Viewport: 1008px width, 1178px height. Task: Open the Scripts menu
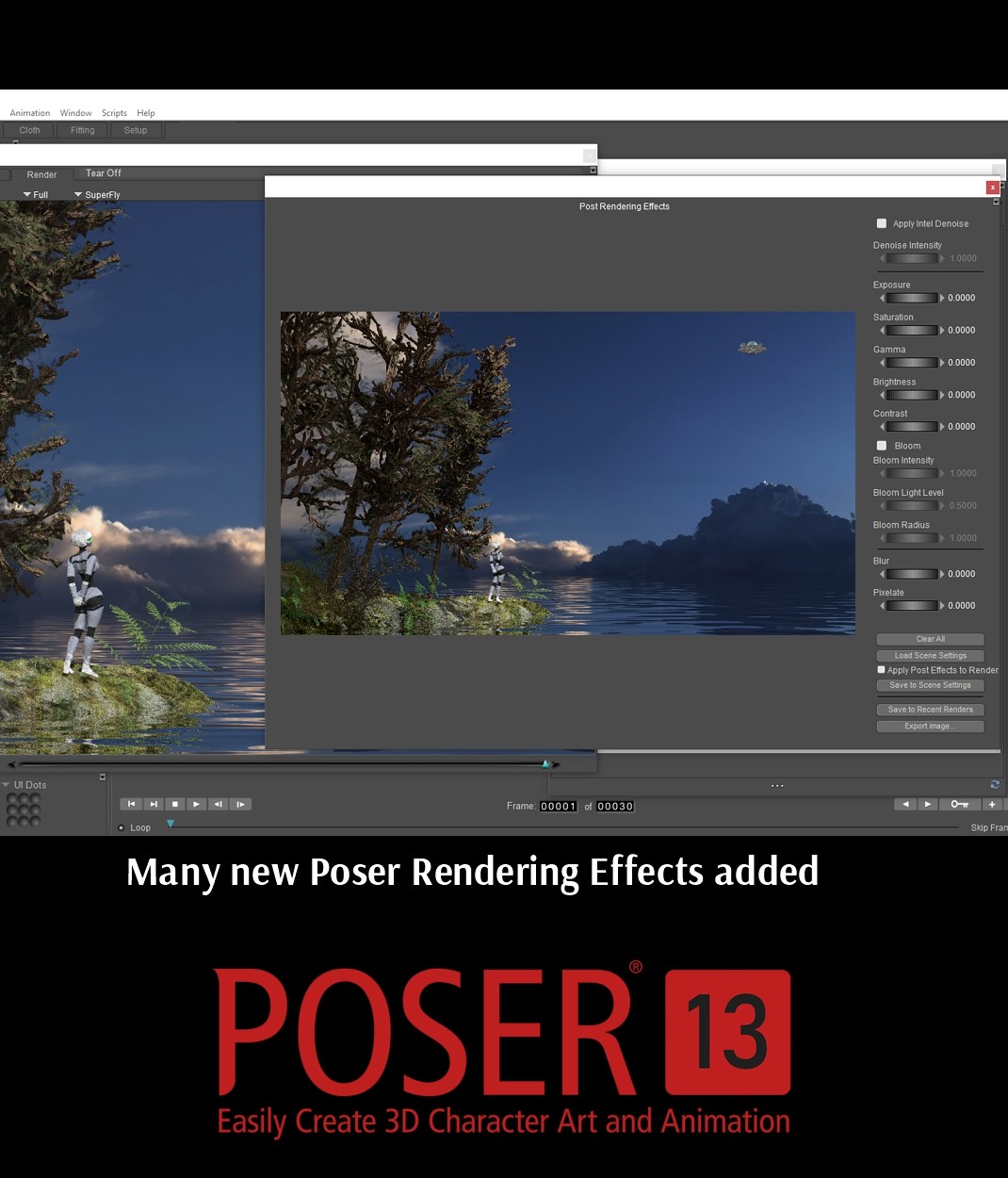click(114, 113)
